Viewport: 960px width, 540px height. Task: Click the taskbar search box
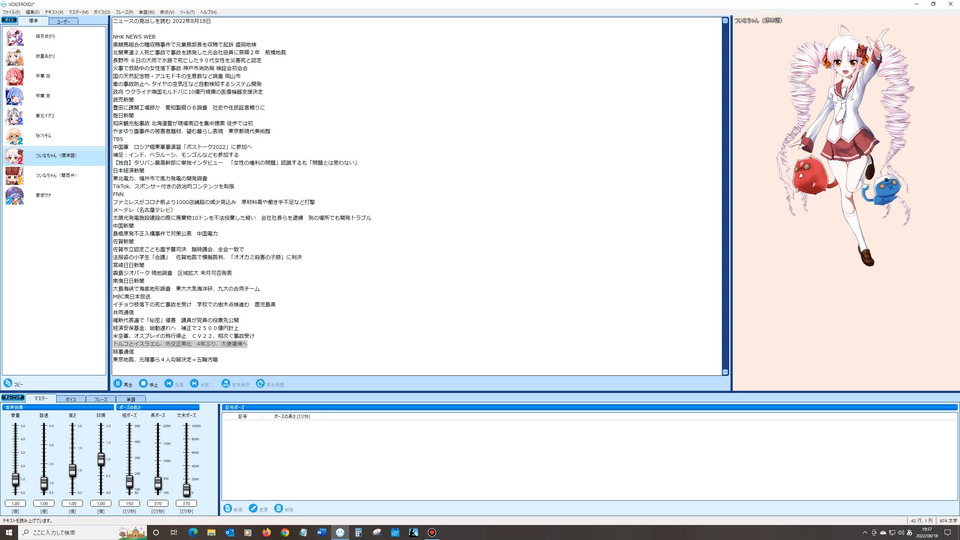click(x=81, y=533)
